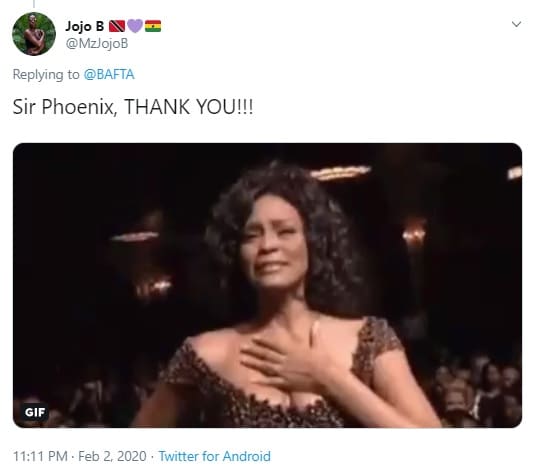Image resolution: width=534 pixels, height=475 pixels.
Task: Click the purple heart emoji in the name
Action: (135, 26)
